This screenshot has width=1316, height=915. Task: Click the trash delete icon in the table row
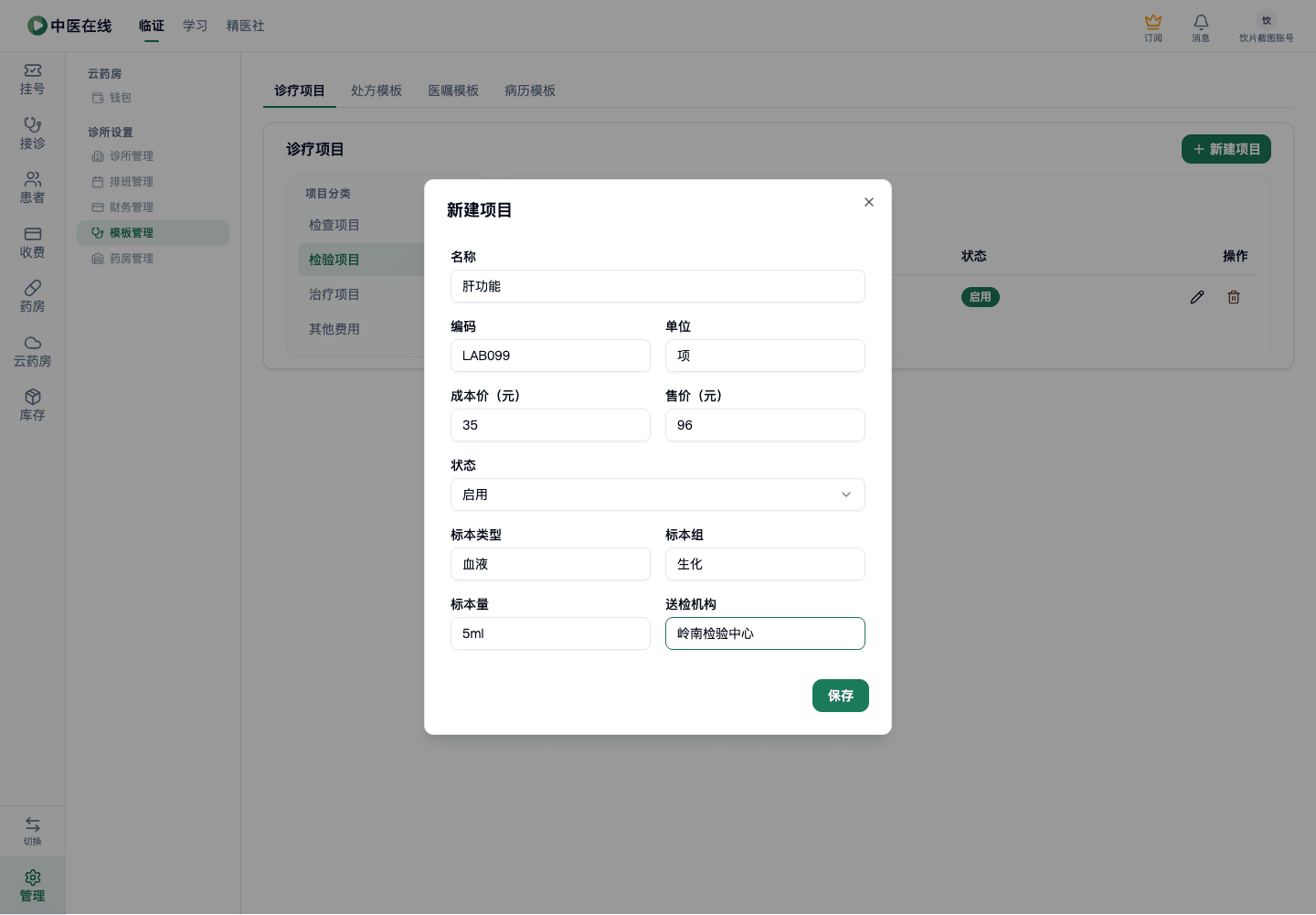pyautogui.click(x=1234, y=297)
